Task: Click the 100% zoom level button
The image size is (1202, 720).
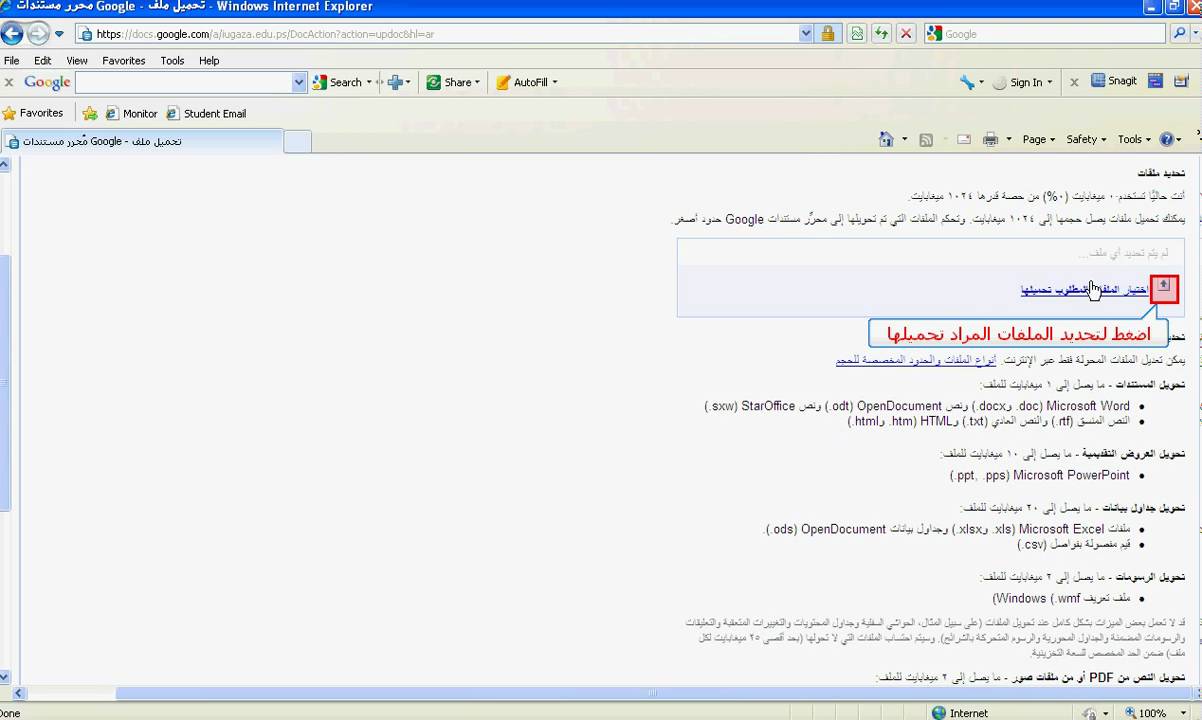Action: [1146, 713]
